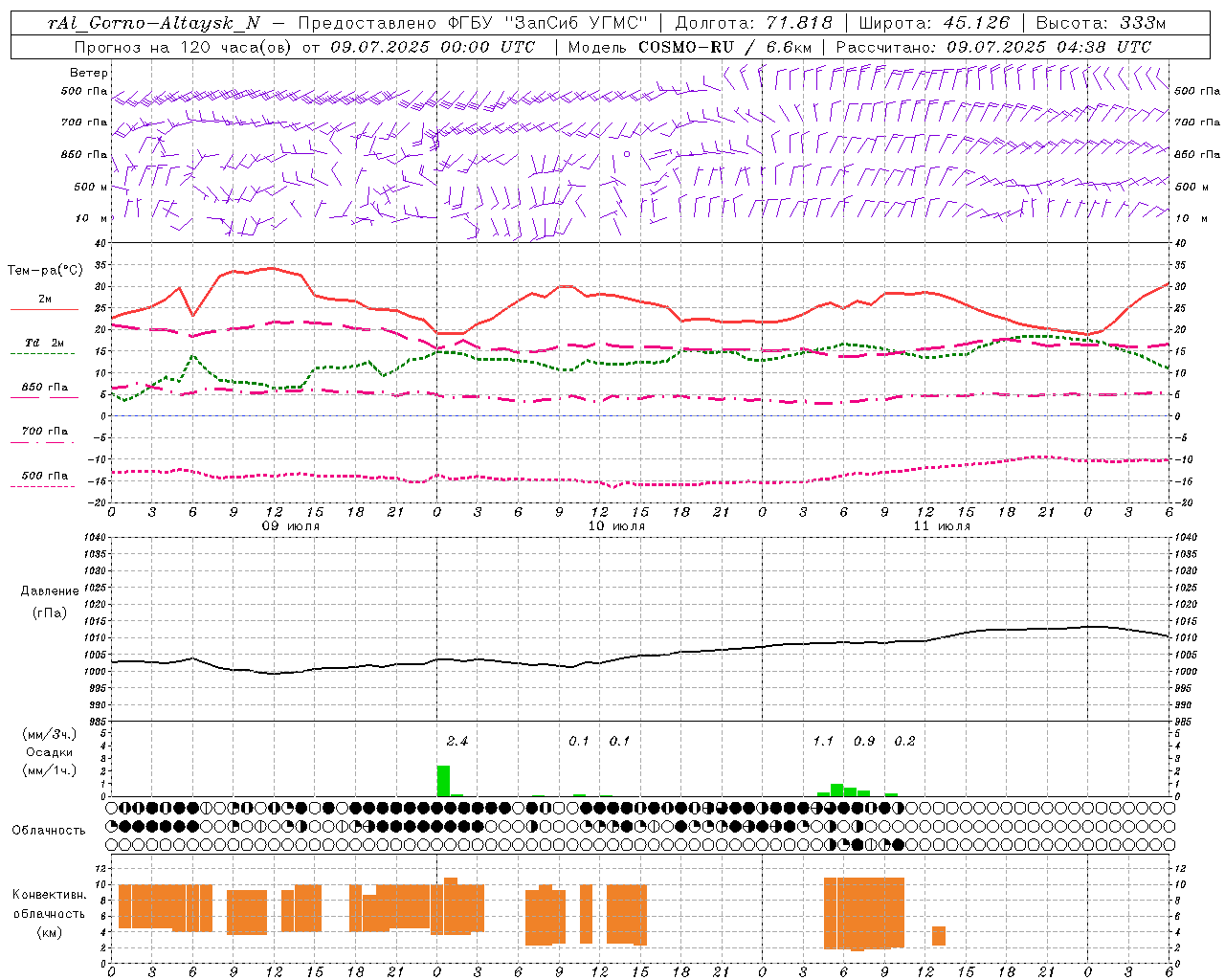
Task: Click the tallest green precipitation bar
Action: click(x=443, y=781)
